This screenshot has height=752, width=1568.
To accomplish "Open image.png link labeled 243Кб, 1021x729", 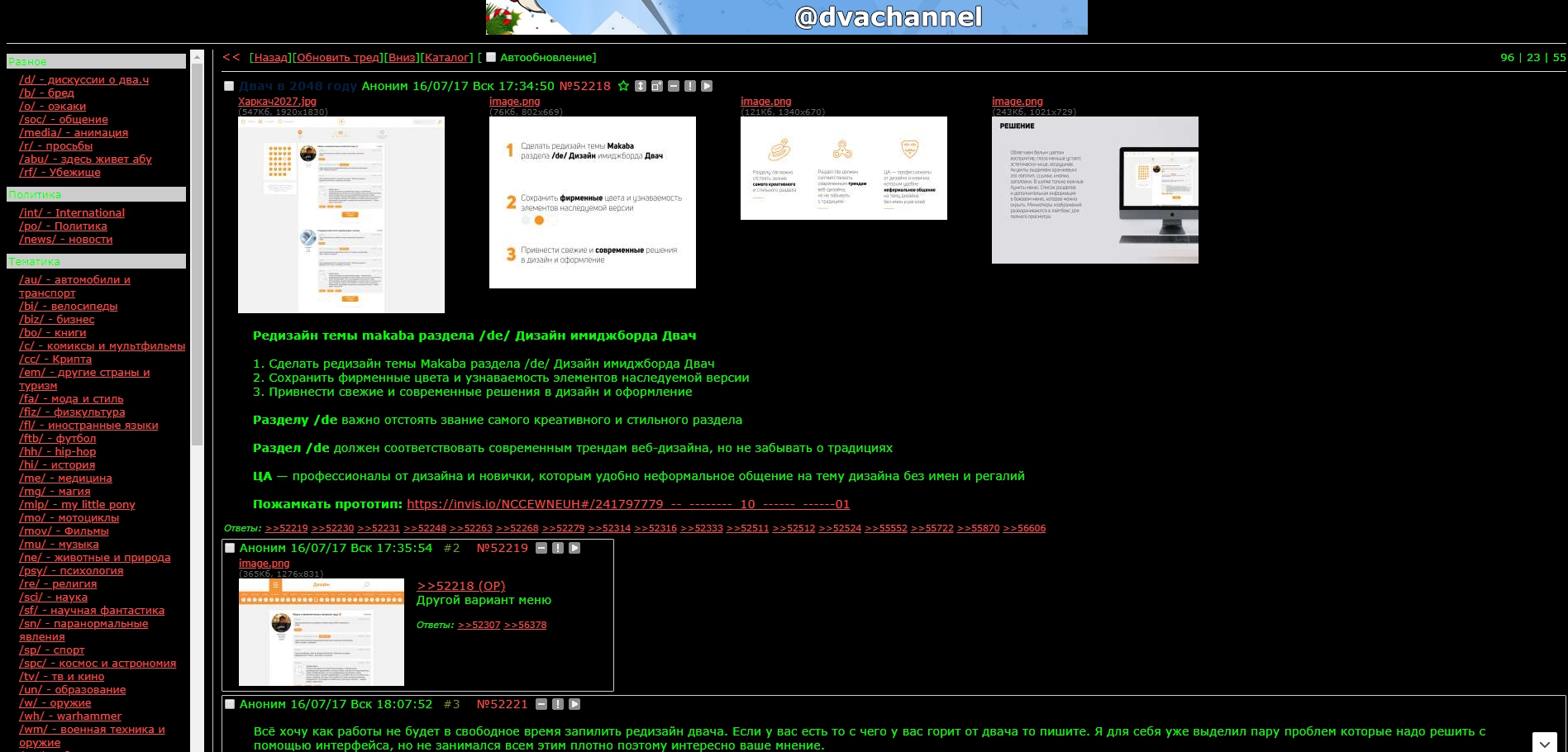I will tap(1017, 102).
